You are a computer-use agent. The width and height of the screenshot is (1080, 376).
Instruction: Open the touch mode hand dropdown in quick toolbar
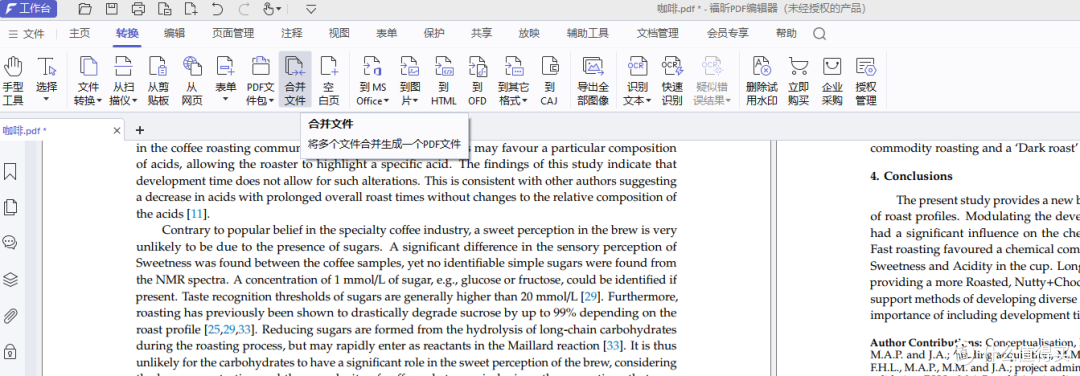pos(273,9)
